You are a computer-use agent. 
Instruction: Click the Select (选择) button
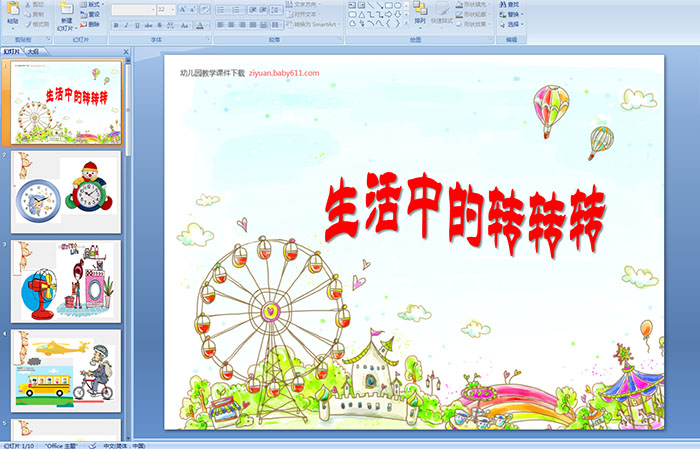(511, 24)
